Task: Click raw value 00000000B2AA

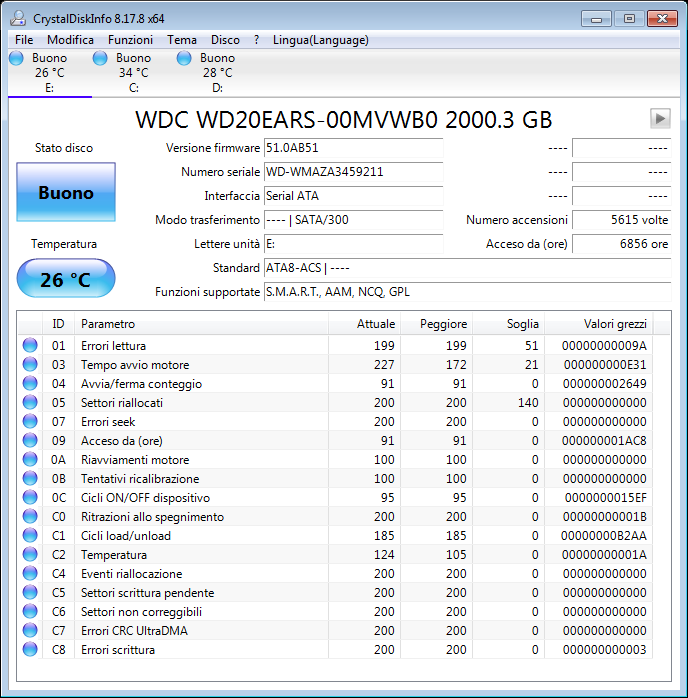Action: click(603, 536)
